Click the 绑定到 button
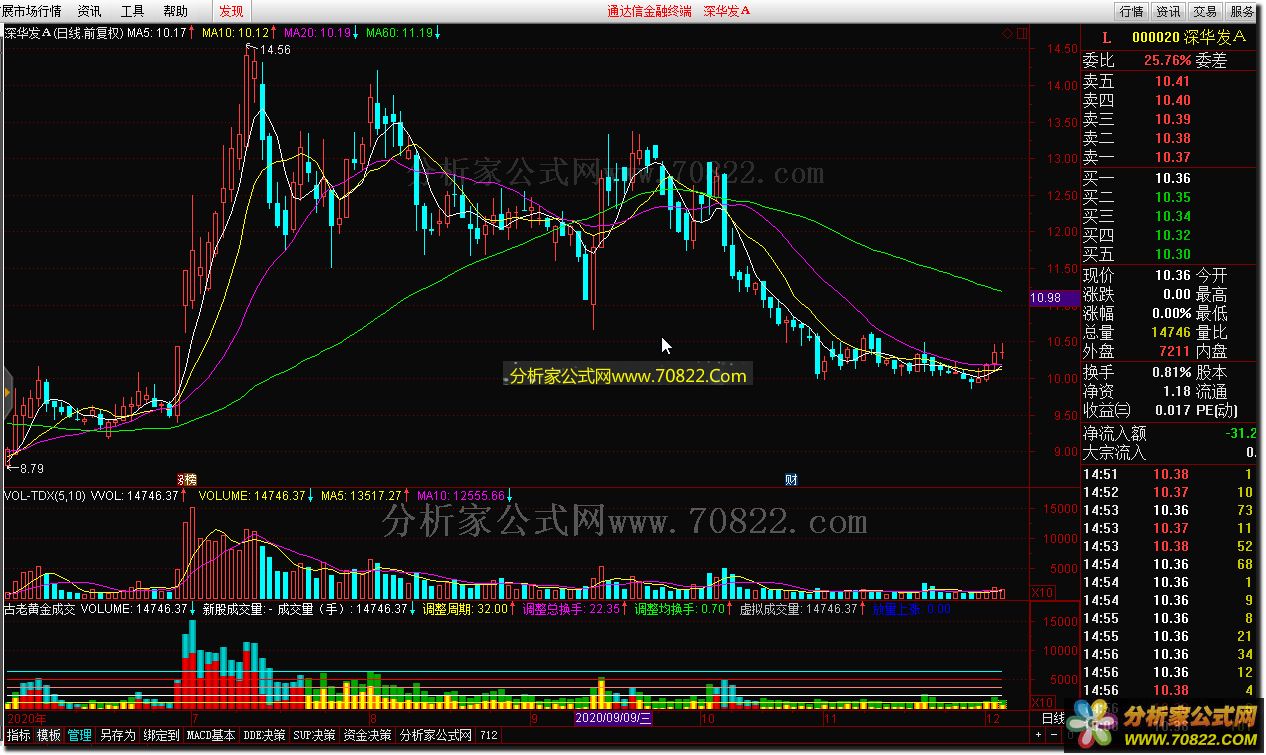This screenshot has width=1266, height=755. 160,735
